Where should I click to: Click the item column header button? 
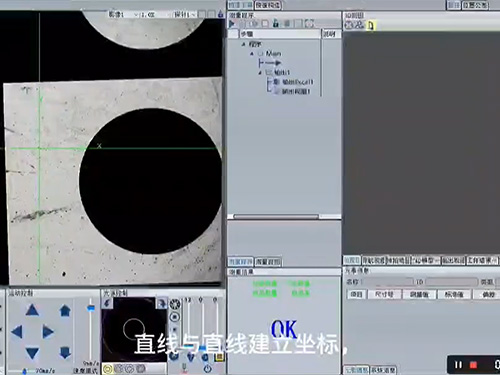(357, 294)
